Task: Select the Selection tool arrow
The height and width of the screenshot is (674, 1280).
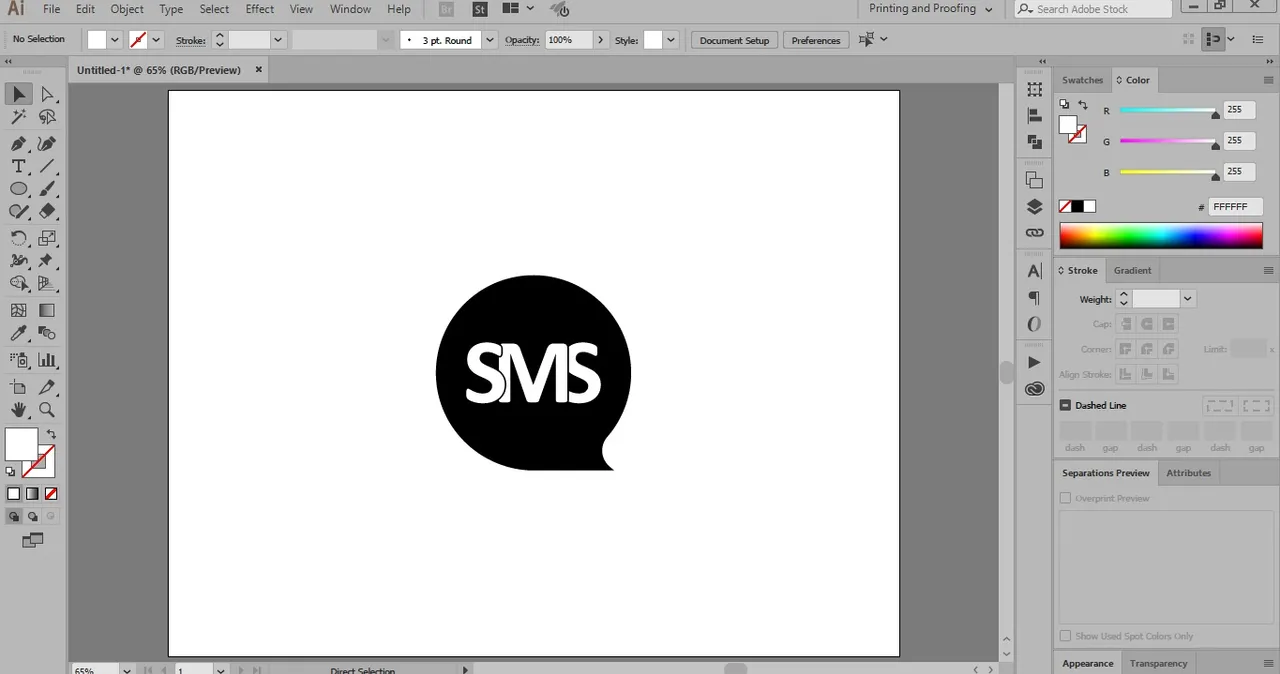Action: click(19, 94)
